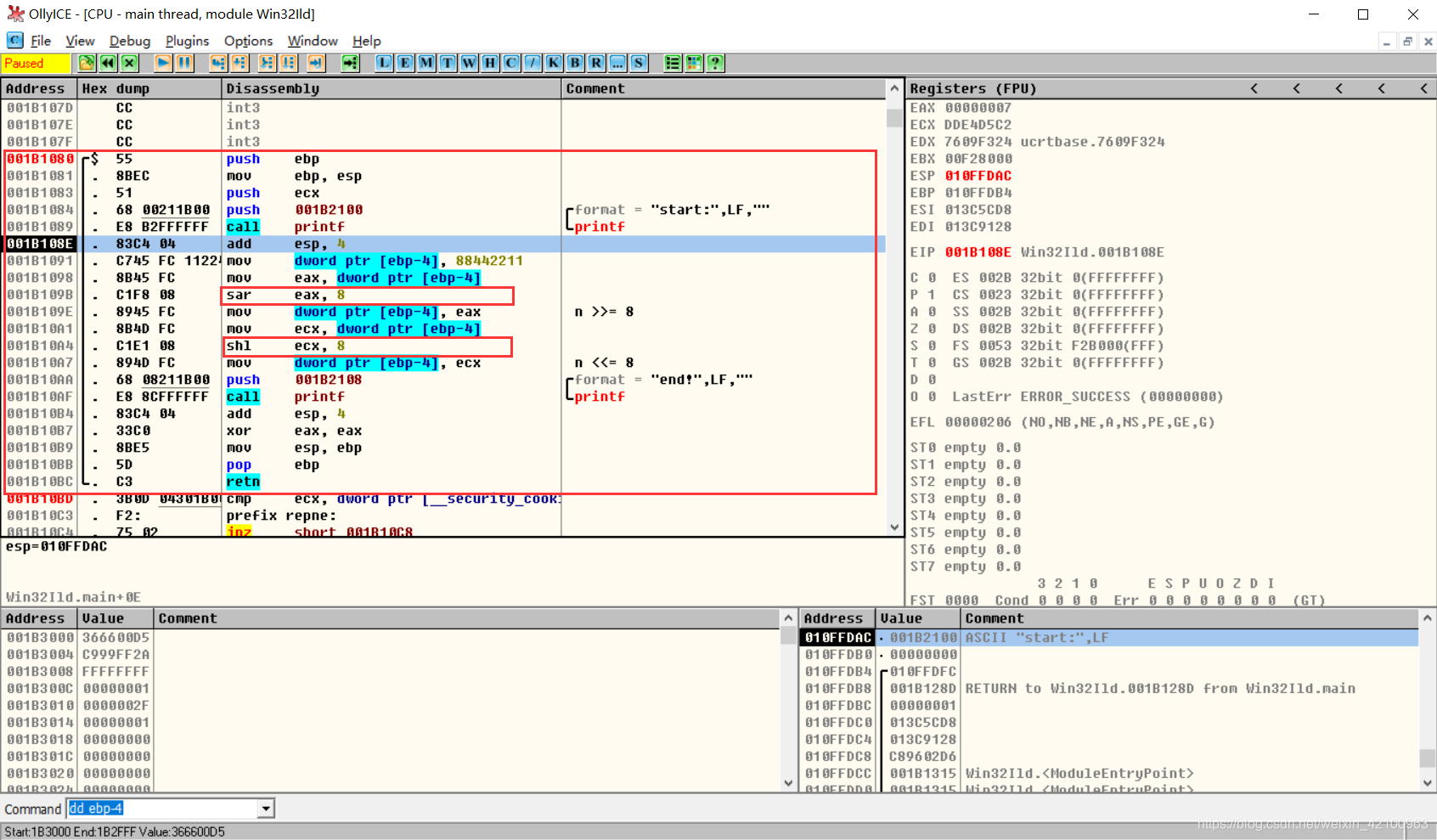1437x840 pixels.
Task: Open a new executable file via toolbar
Action: pos(87,63)
